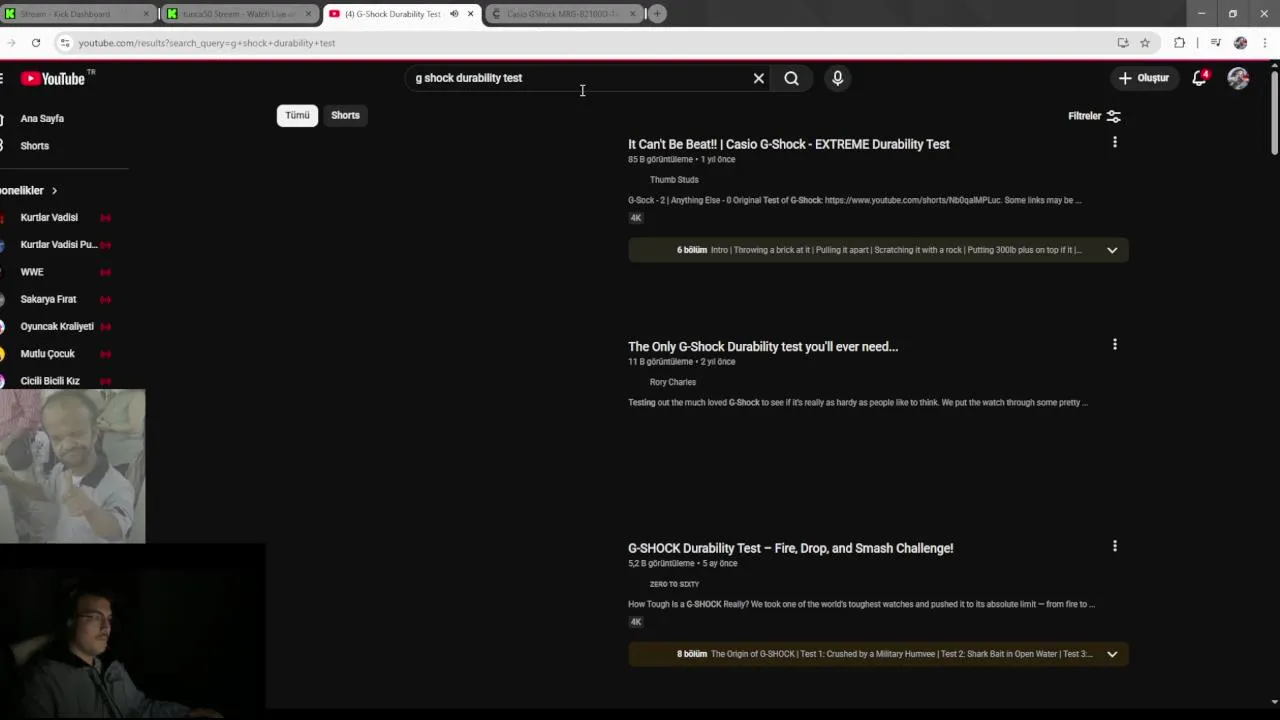Close the Casio GShock MRG tab
This screenshot has width=1280, height=720.
click(x=632, y=14)
